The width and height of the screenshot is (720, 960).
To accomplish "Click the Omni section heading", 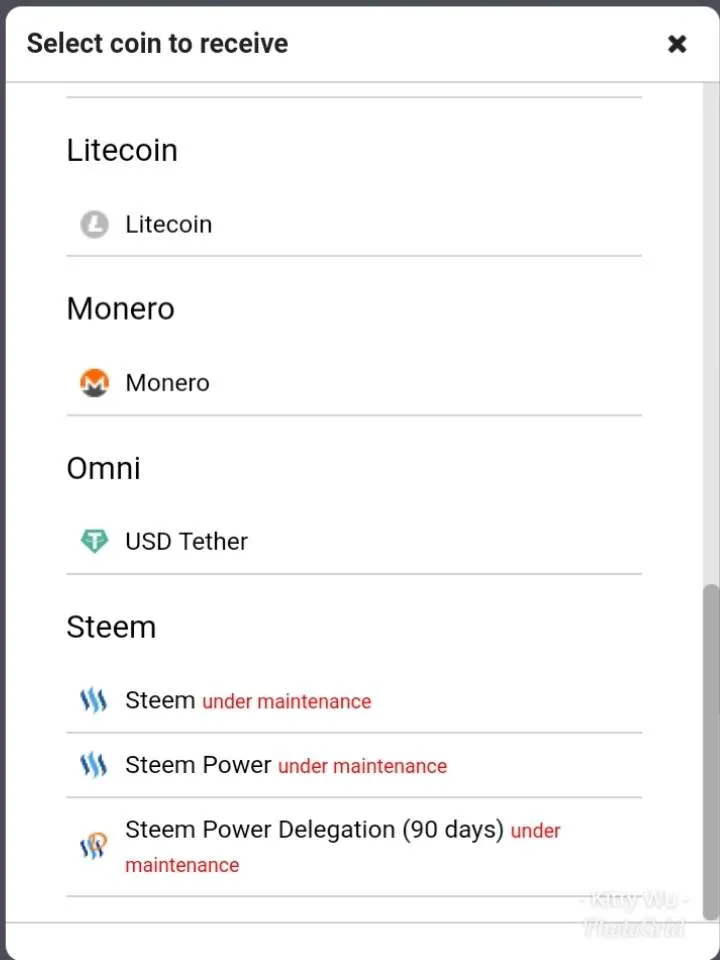I will coord(103,468).
